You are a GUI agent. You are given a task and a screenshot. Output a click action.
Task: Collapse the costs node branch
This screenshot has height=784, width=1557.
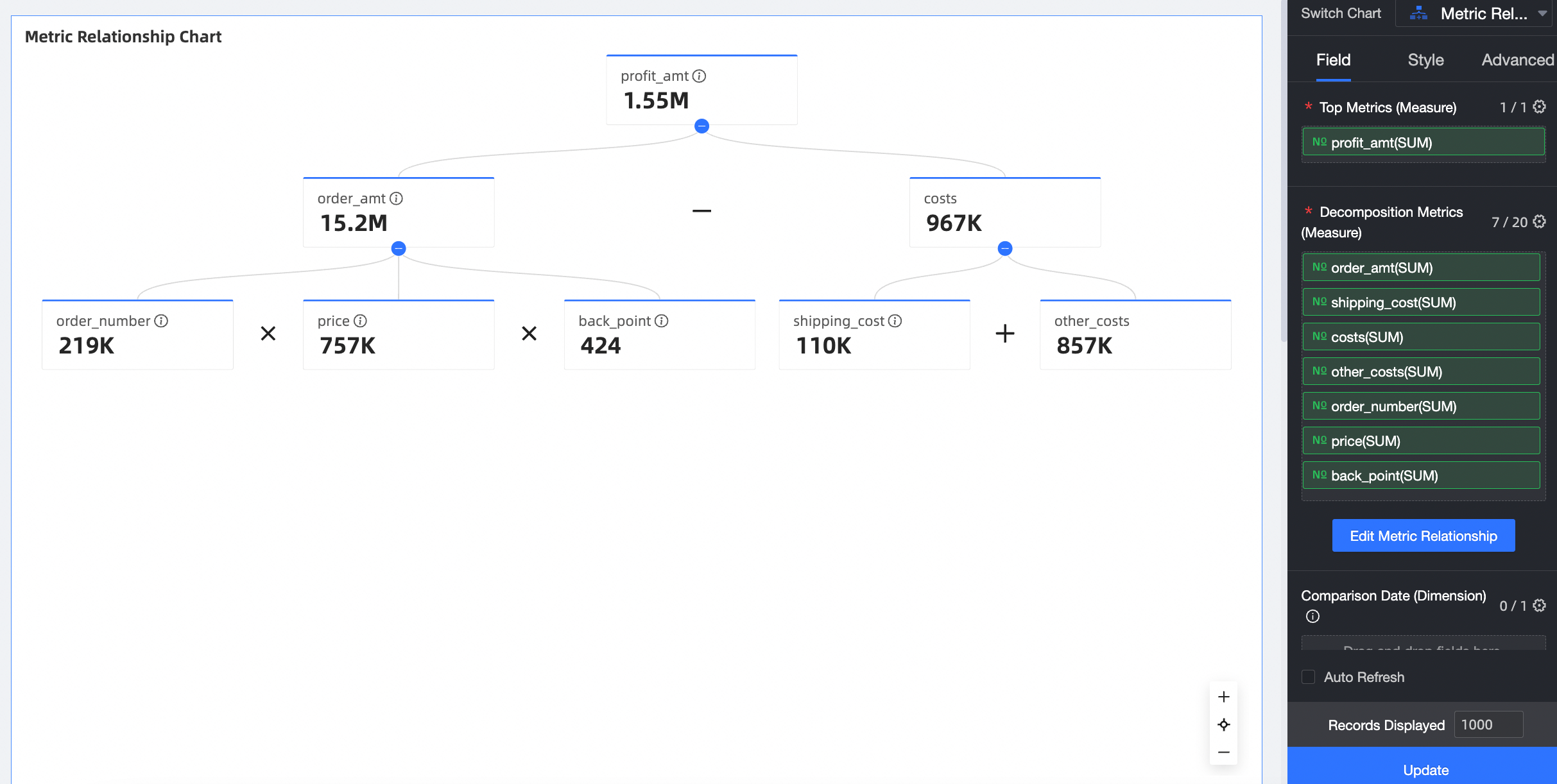pyautogui.click(x=1005, y=249)
